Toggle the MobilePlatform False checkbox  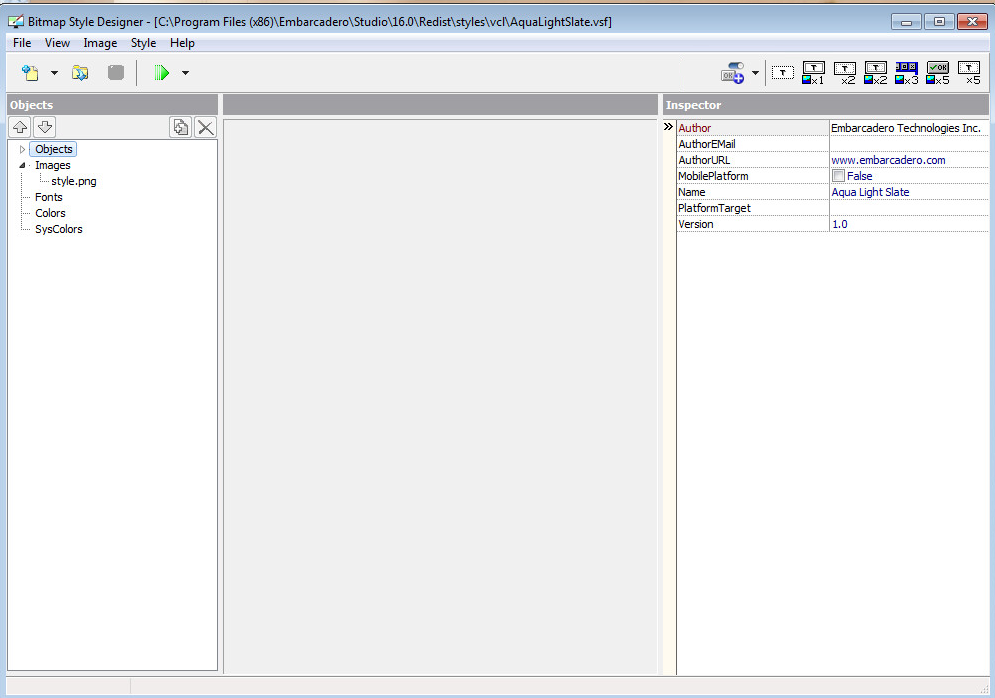point(838,176)
